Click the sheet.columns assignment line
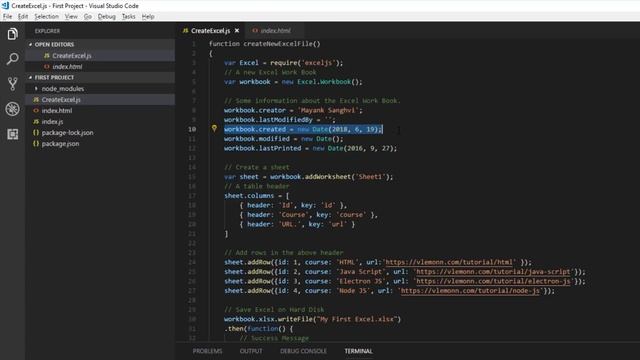This screenshot has height=360, width=640. coord(257,196)
